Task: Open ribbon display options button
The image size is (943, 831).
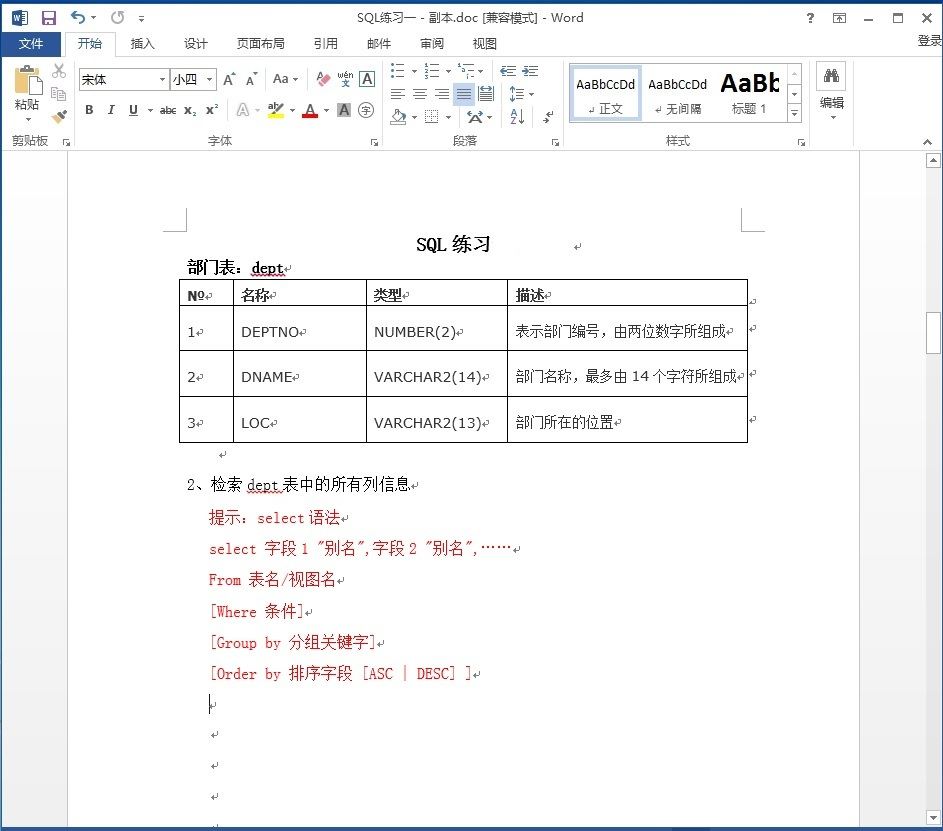Action: click(x=839, y=18)
